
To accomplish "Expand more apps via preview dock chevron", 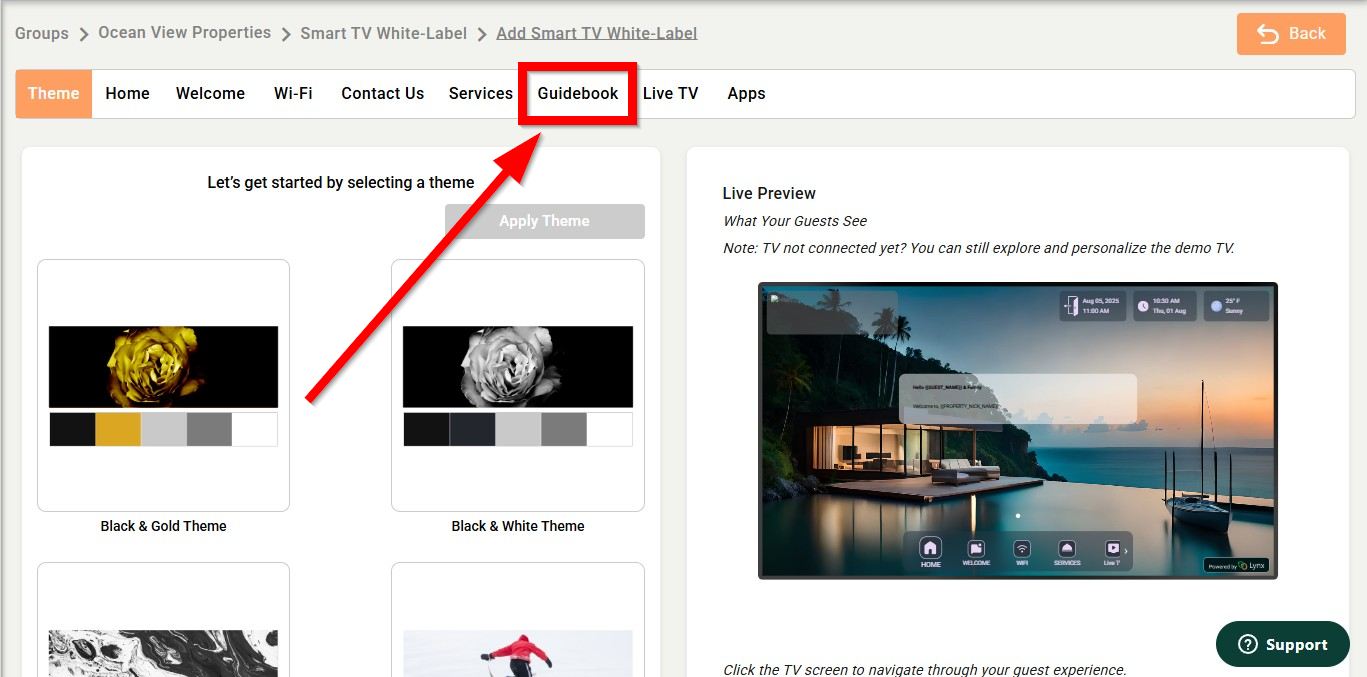I will point(1126,551).
